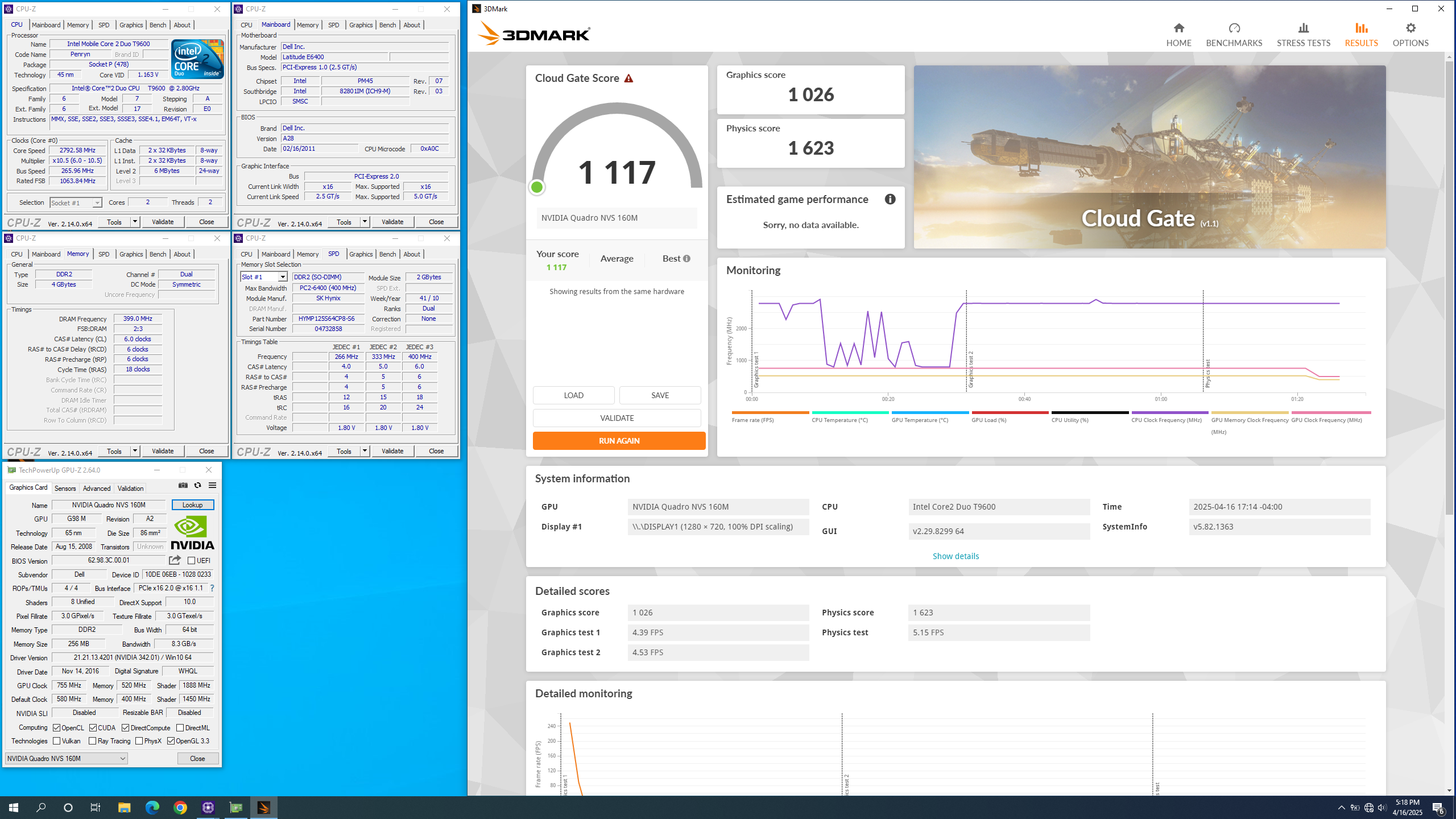This screenshot has height=819, width=1456.
Task: Toggle GPU Load (%) legend swatch
Action: (1010, 413)
